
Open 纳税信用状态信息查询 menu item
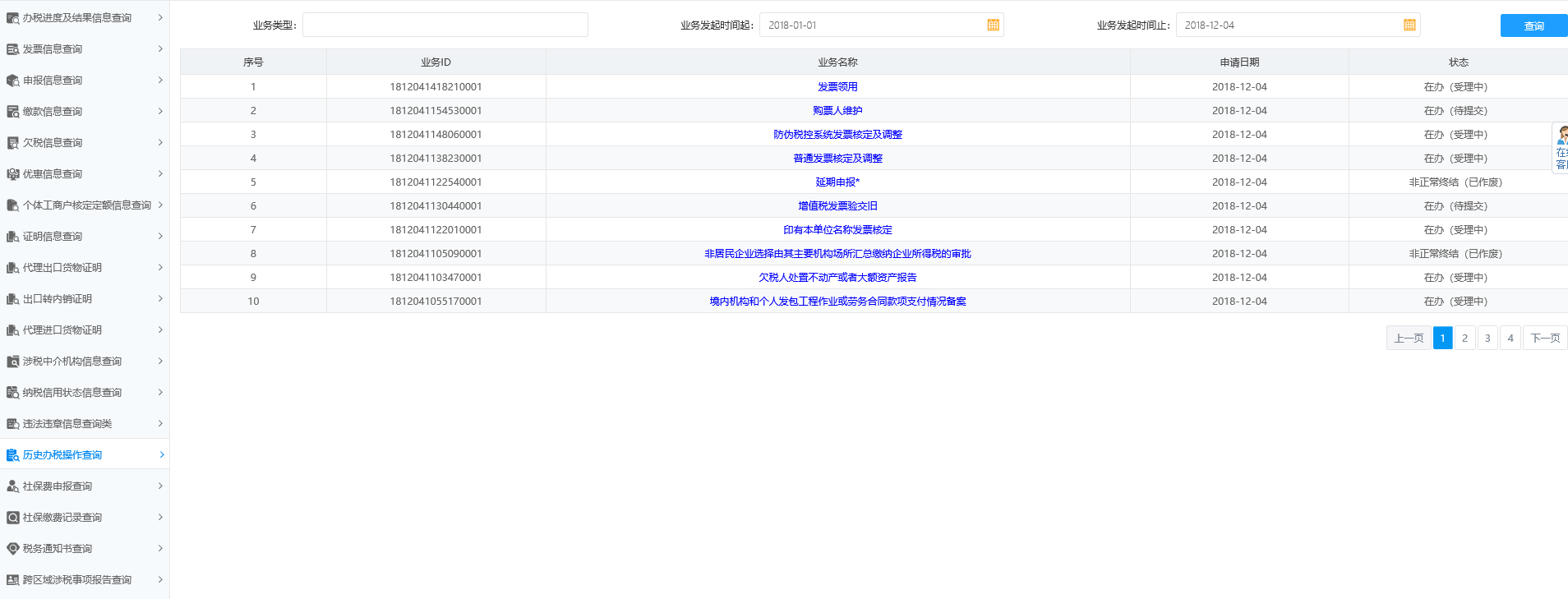pos(72,393)
